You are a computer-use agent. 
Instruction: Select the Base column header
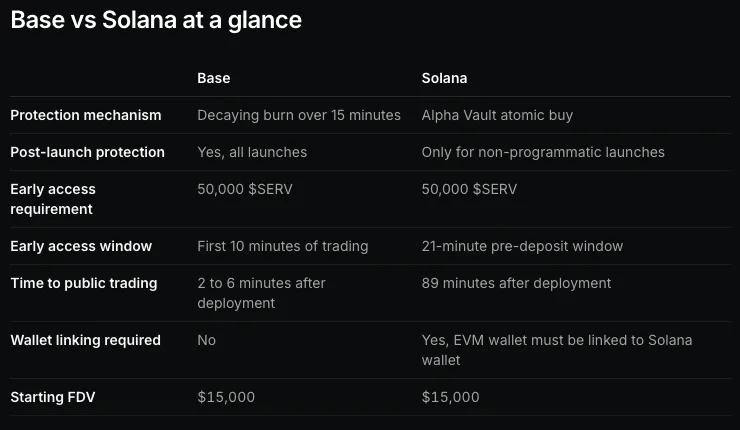(214, 78)
